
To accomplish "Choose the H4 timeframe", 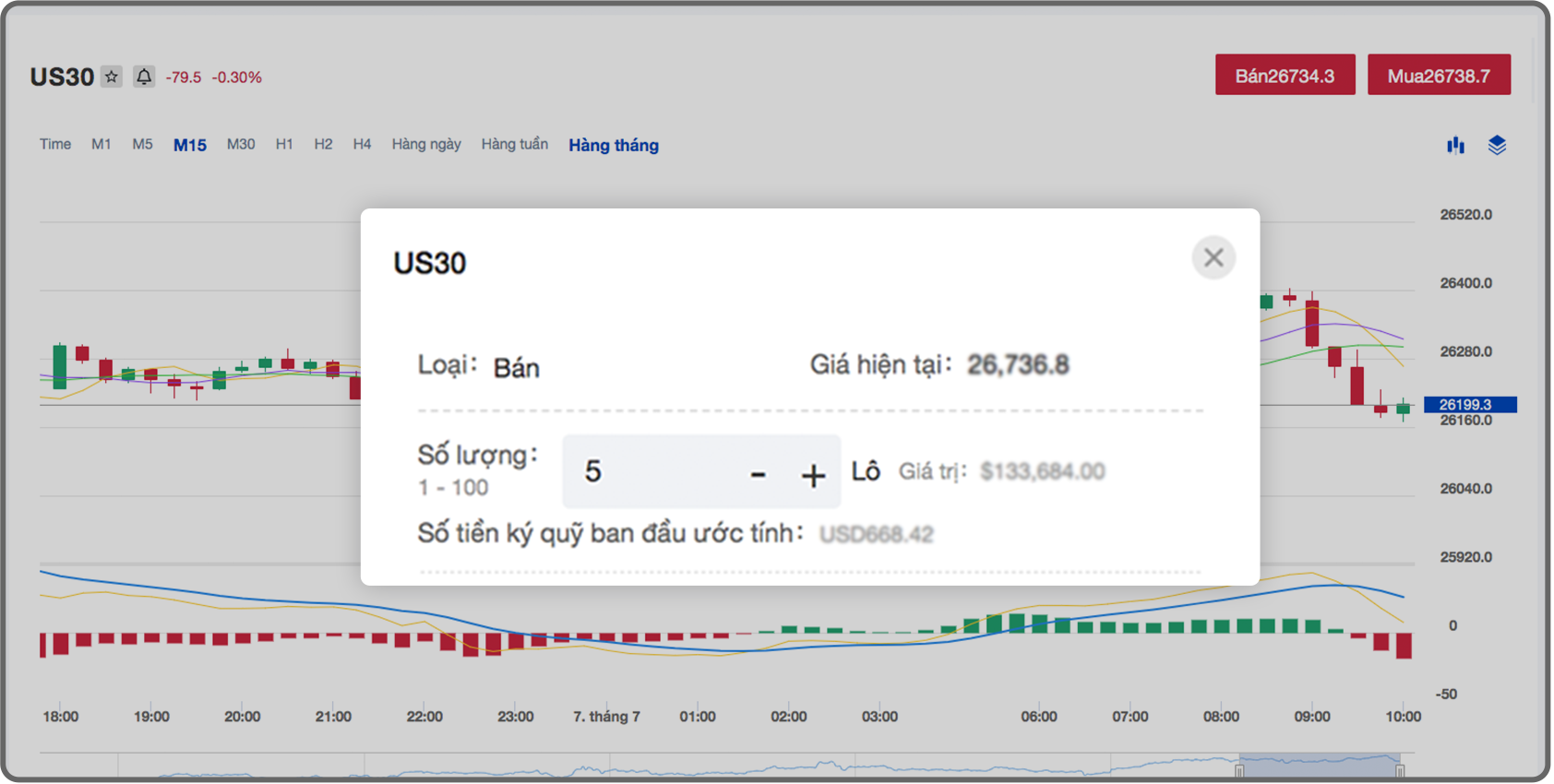I will tap(362, 144).
